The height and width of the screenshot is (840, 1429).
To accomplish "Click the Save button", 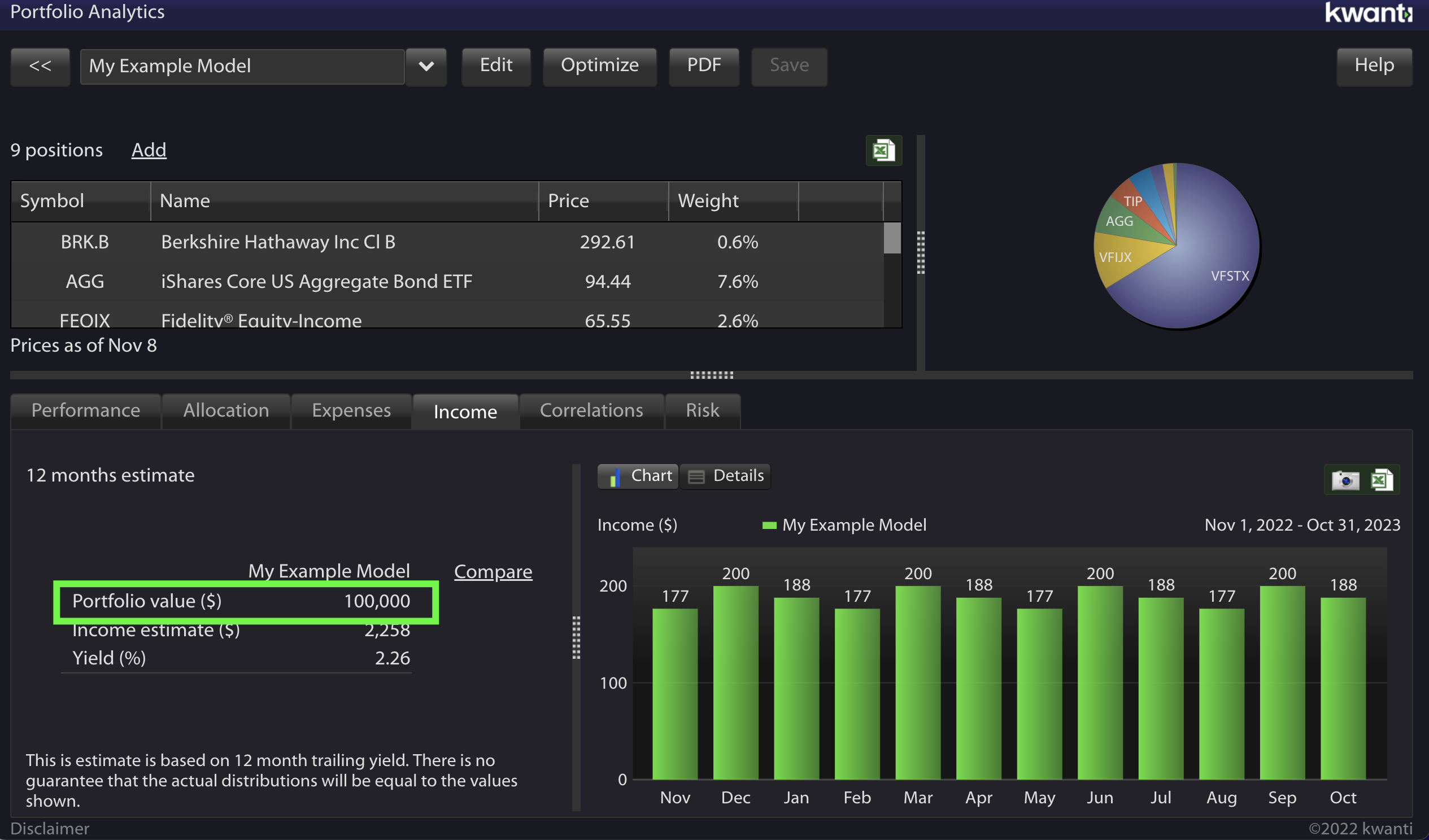I will point(789,65).
